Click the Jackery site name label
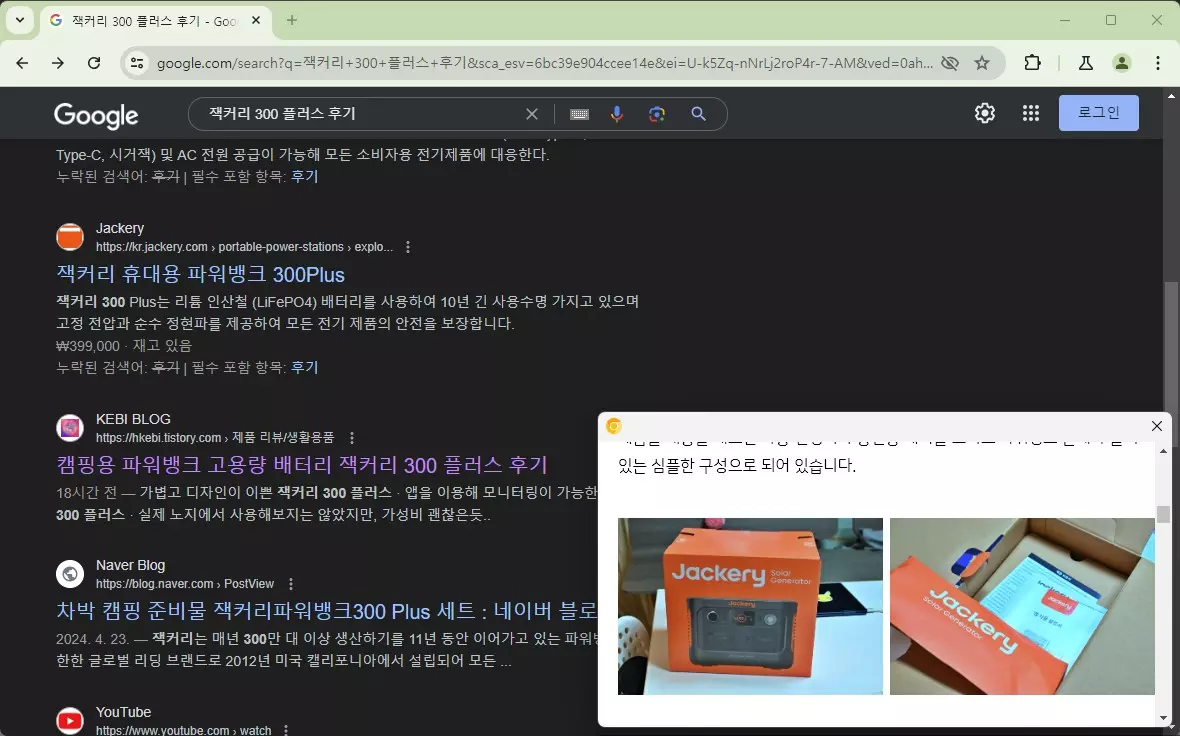The width and height of the screenshot is (1180, 736). [120, 228]
